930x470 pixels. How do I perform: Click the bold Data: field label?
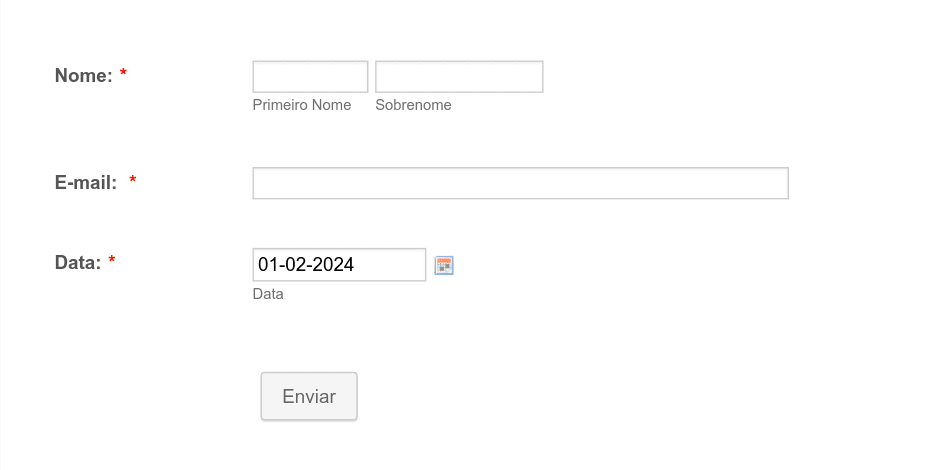78,262
